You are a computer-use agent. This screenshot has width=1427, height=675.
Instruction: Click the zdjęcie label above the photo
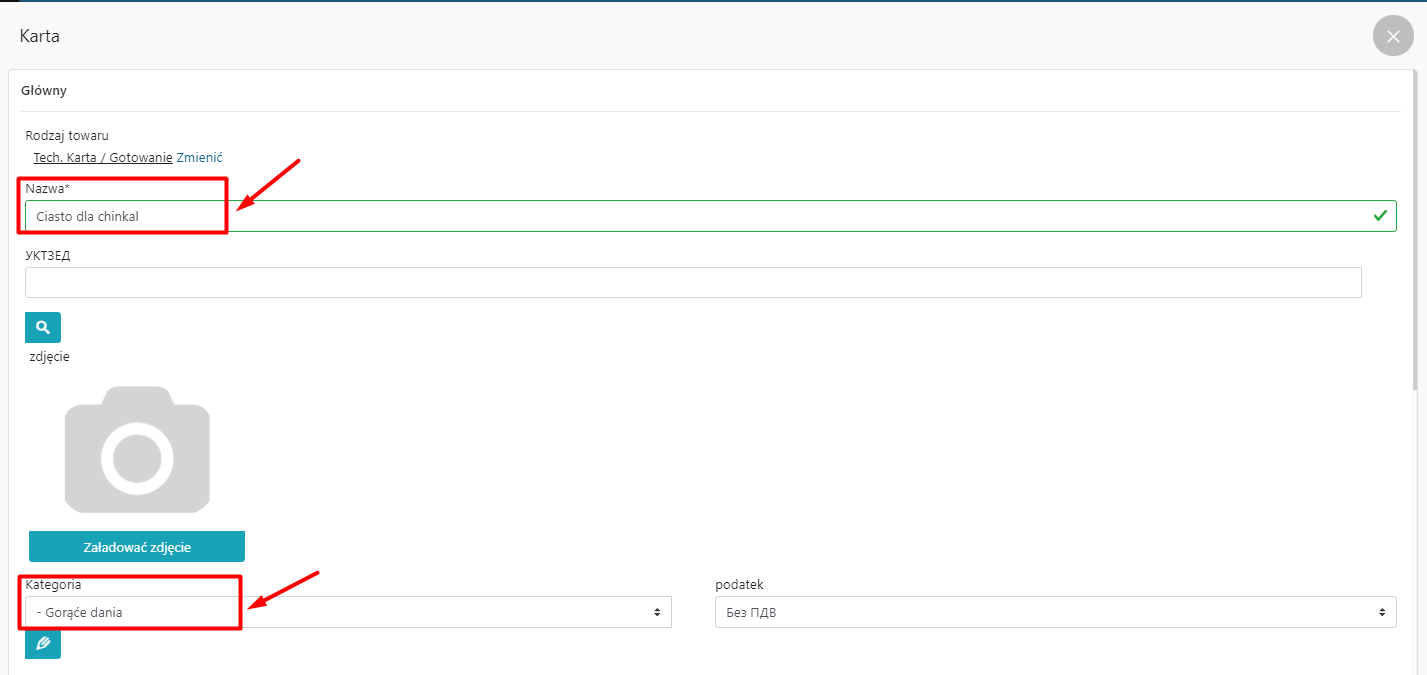coord(49,356)
